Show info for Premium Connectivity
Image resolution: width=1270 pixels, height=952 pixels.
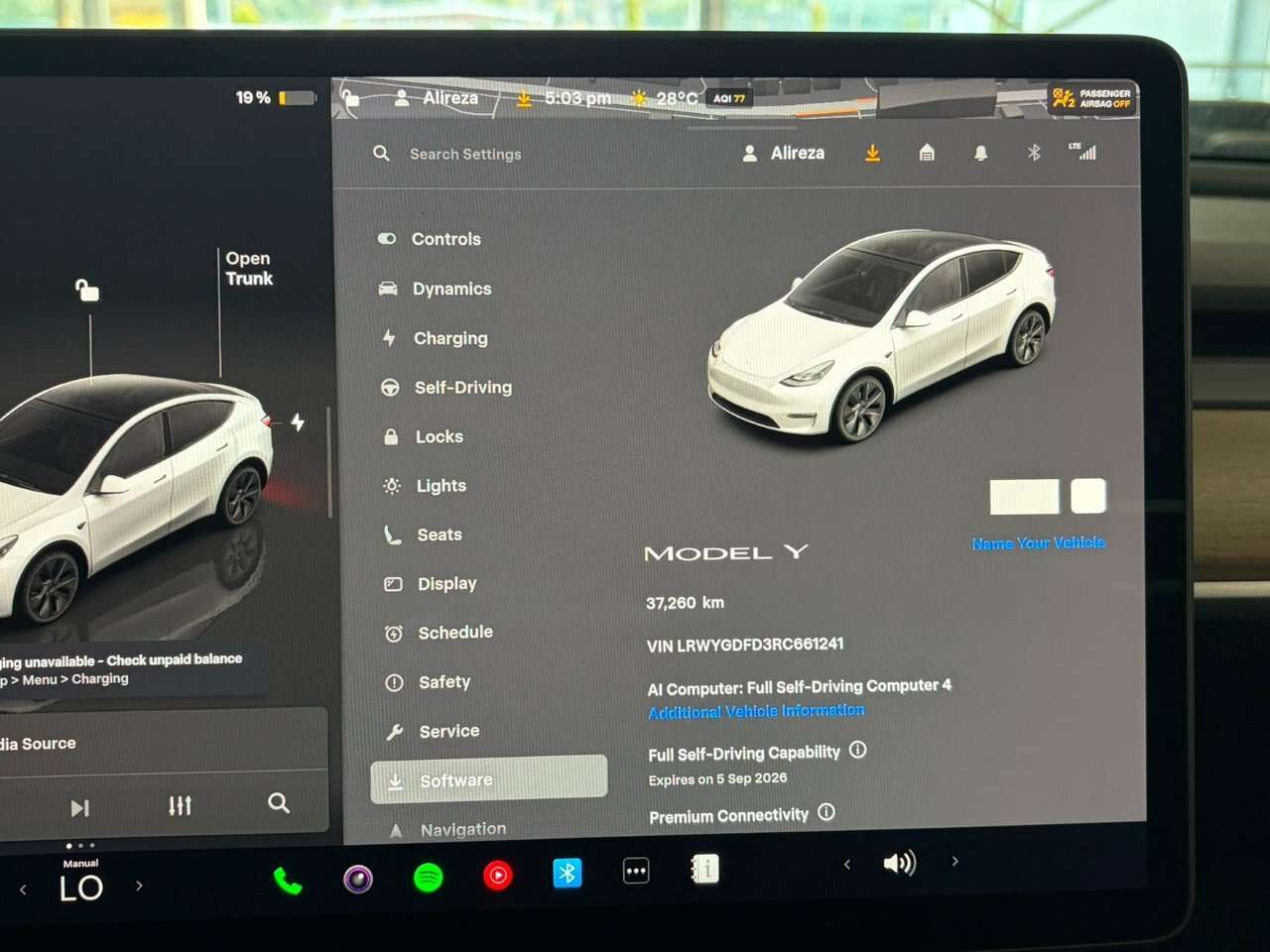tap(826, 813)
